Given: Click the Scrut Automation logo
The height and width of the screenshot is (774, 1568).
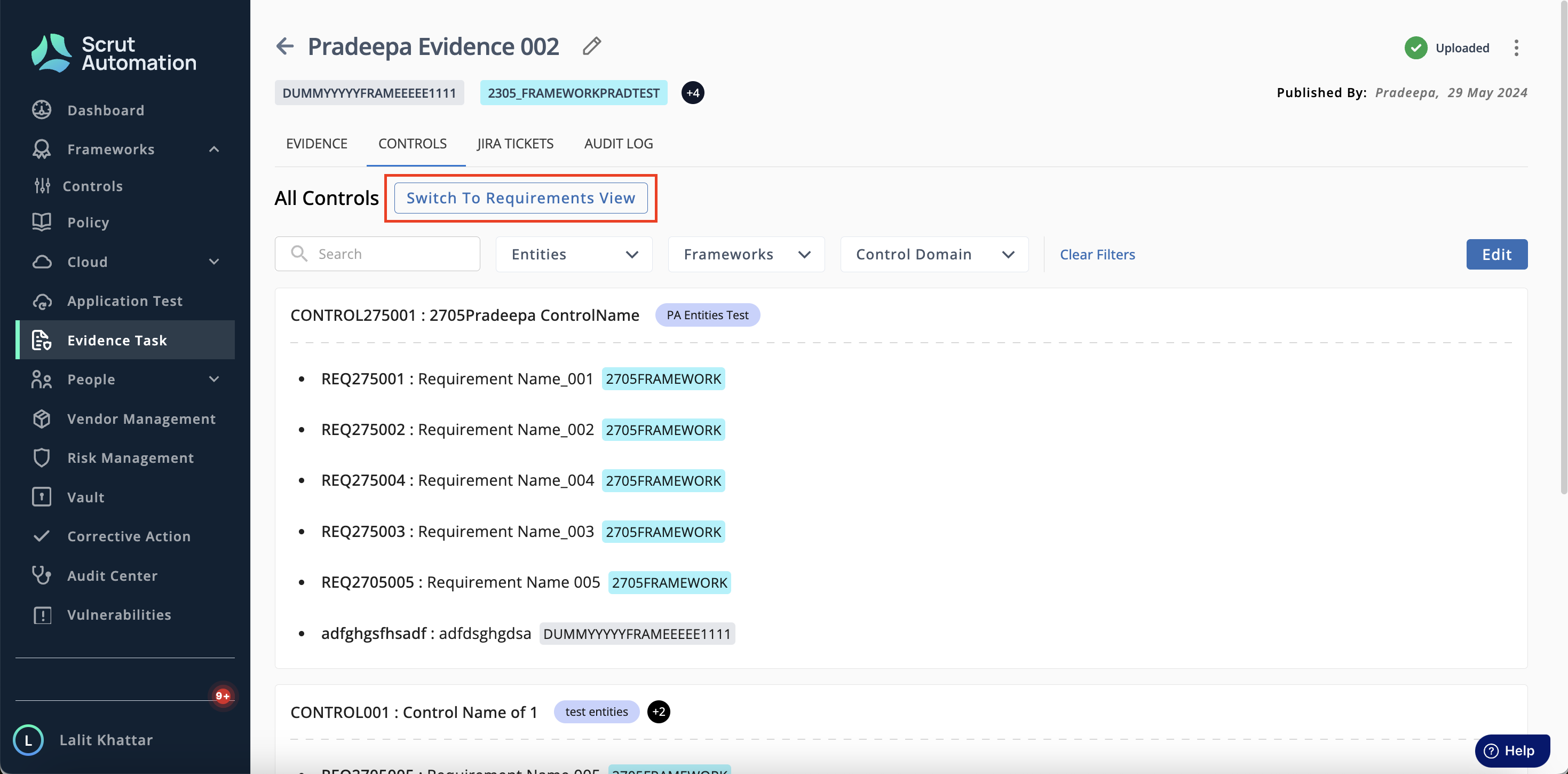Looking at the screenshot, I should click(114, 53).
